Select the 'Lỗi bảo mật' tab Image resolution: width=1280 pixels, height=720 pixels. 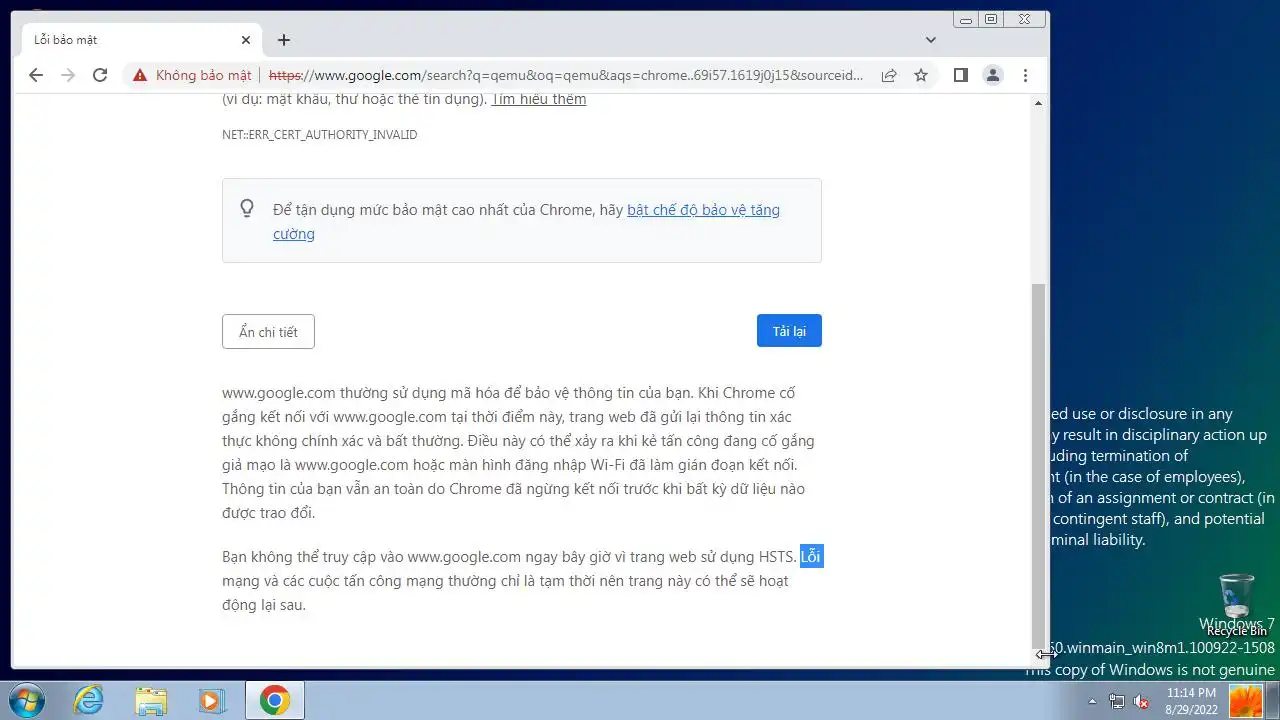pos(142,40)
